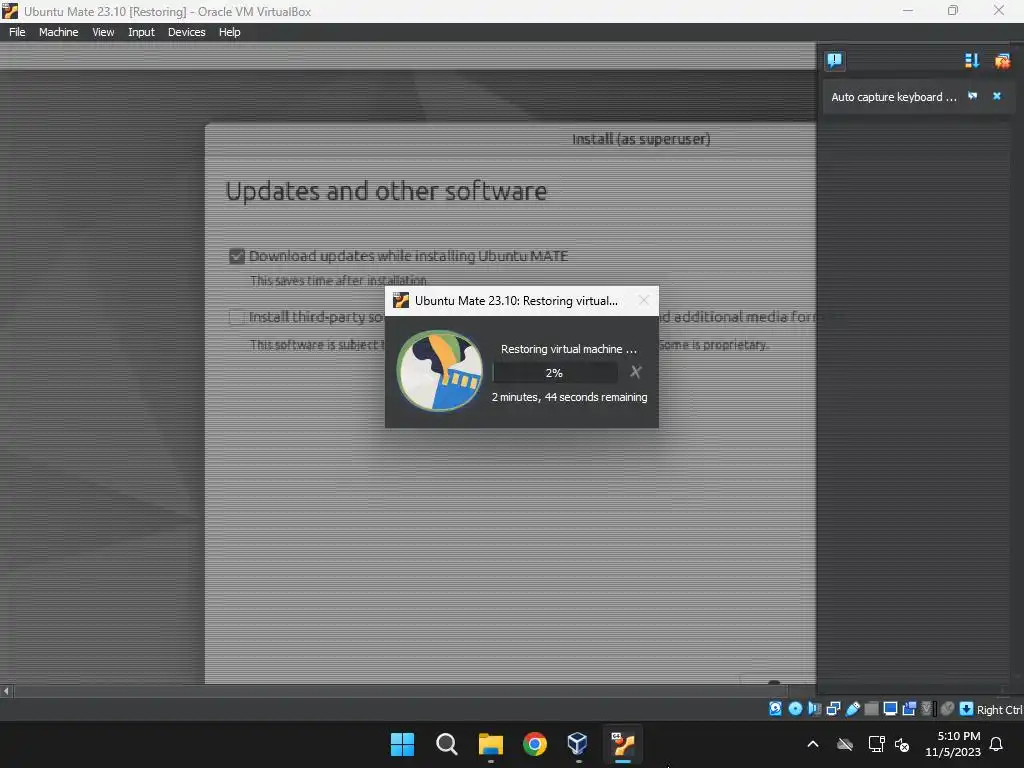The width and height of the screenshot is (1024, 768).
Task: Click the Auto capture keyboard notification text
Action: click(893, 97)
